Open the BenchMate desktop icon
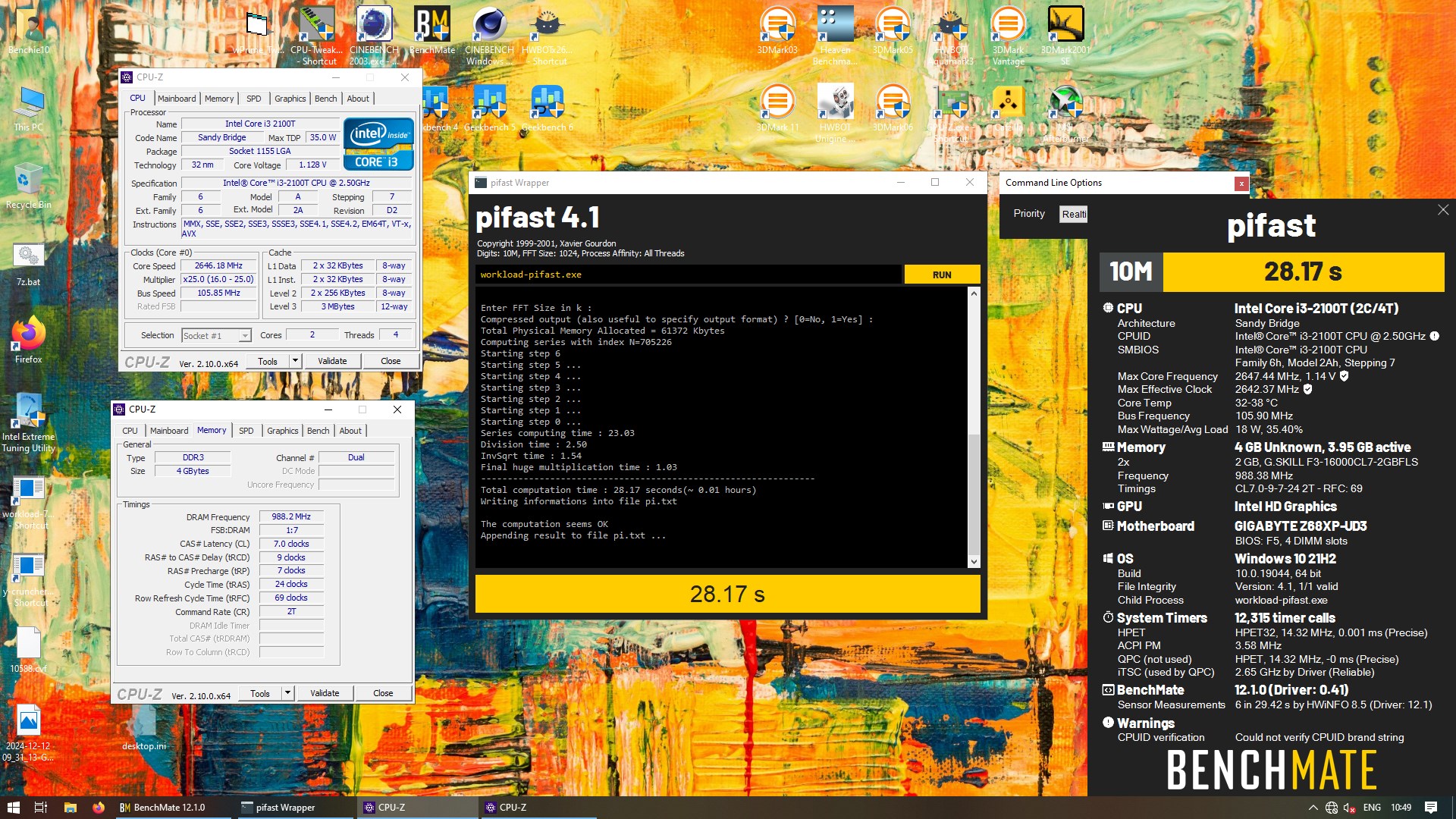Image resolution: width=1456 pixels, height=819 pixels. pos(432,30)
